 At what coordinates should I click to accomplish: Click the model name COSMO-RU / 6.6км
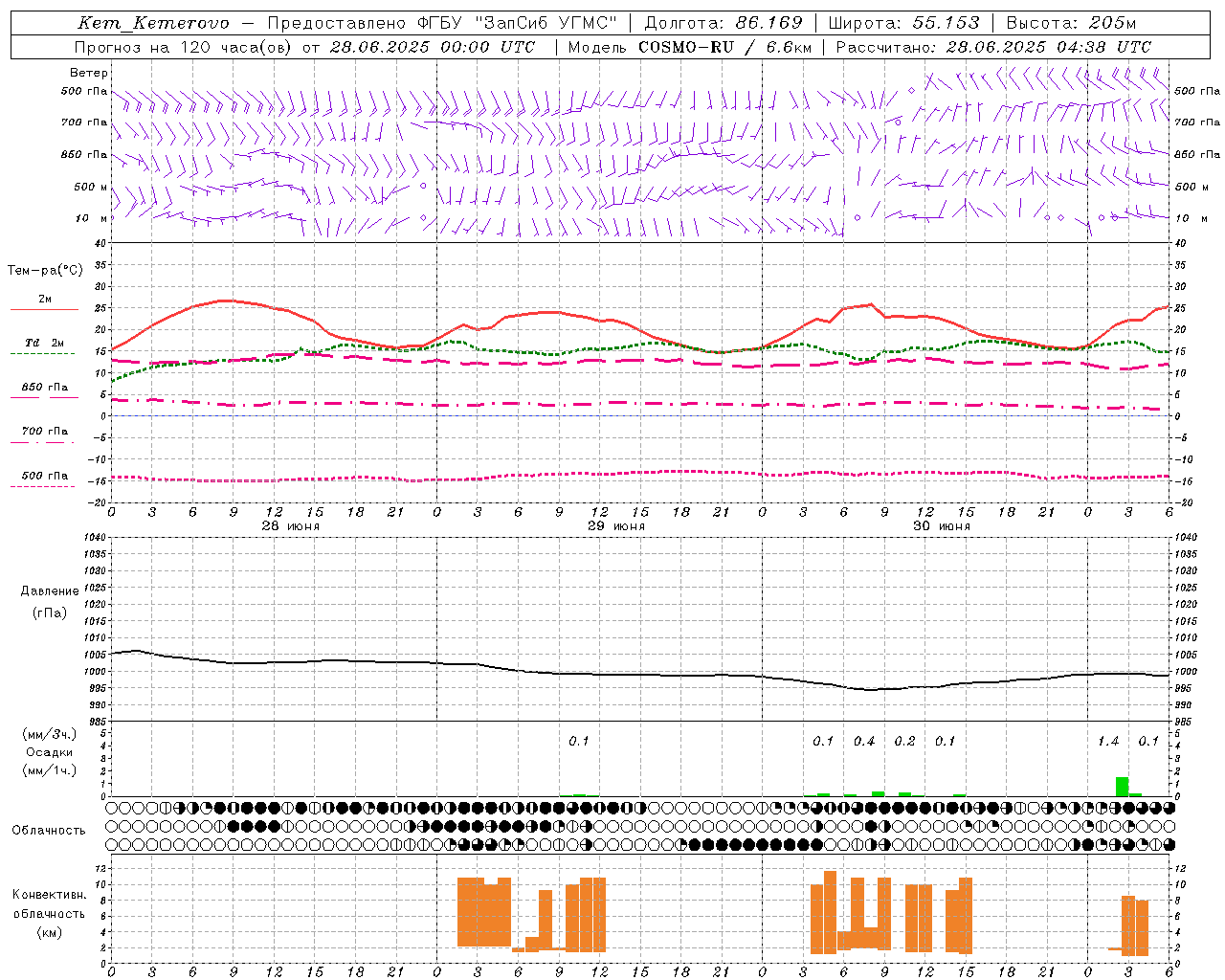click(724, 47)
